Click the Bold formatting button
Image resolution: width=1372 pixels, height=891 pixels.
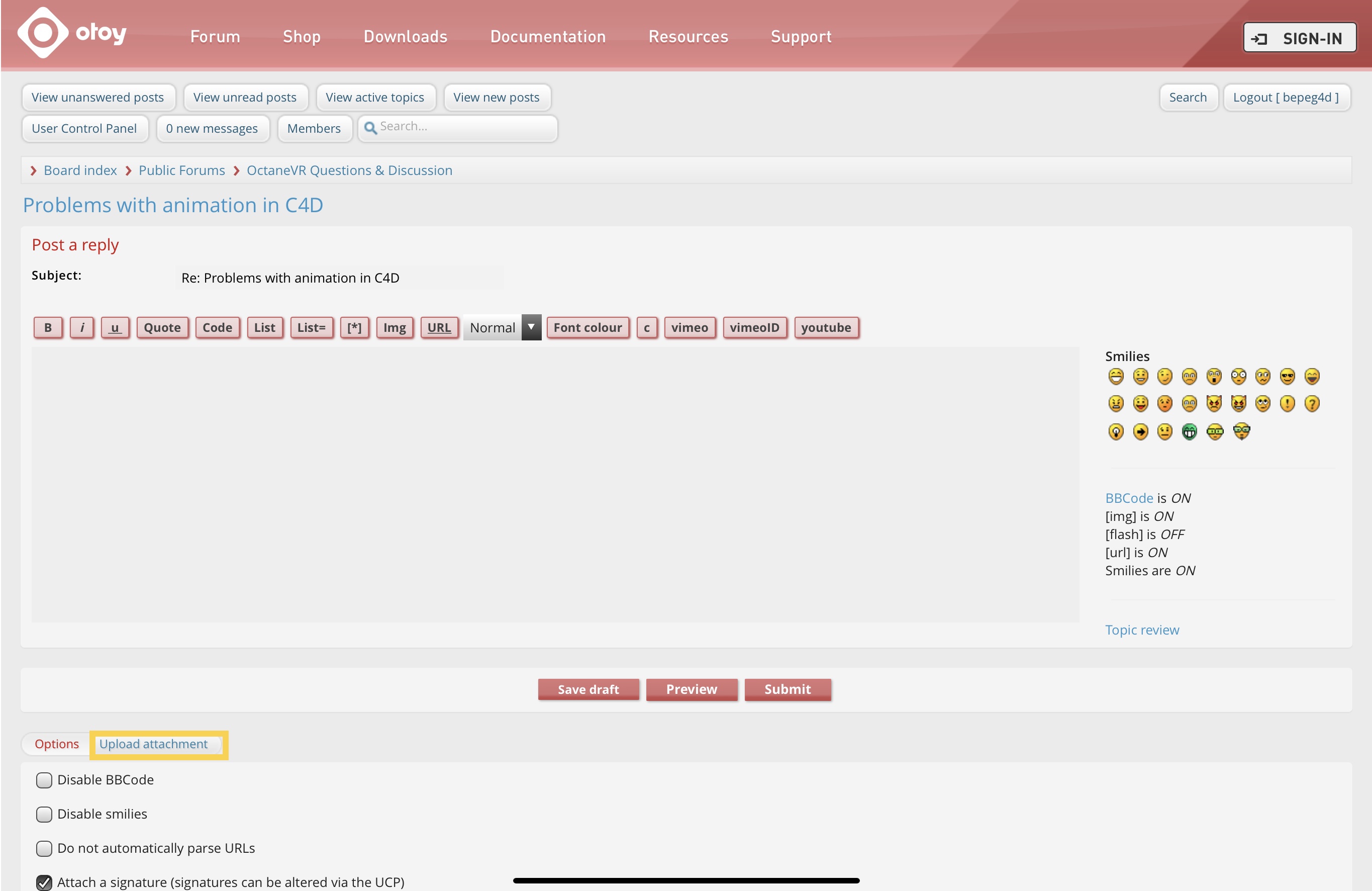[x=48, y=327]
